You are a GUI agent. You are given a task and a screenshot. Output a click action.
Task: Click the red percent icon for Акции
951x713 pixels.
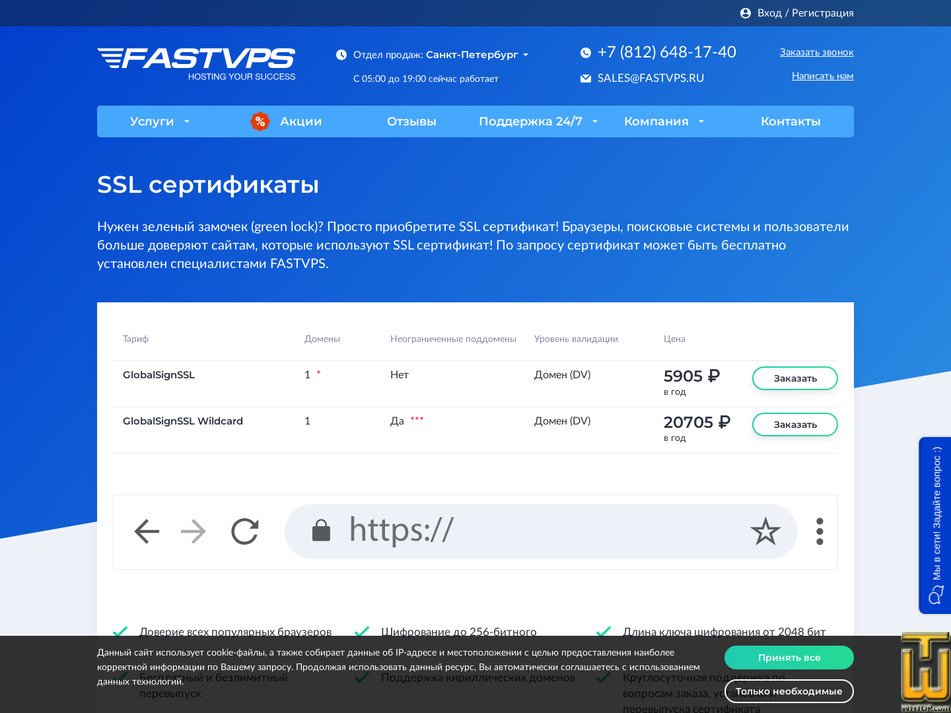point(260,121)
